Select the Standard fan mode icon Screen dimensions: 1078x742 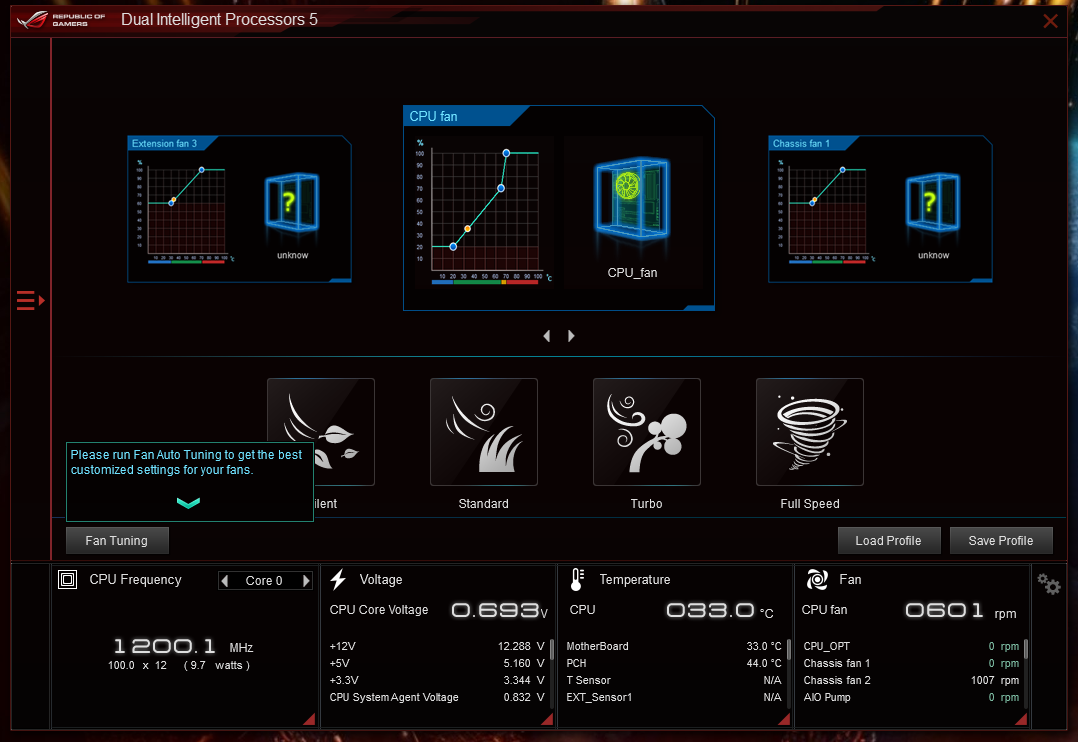click(484, 432)
